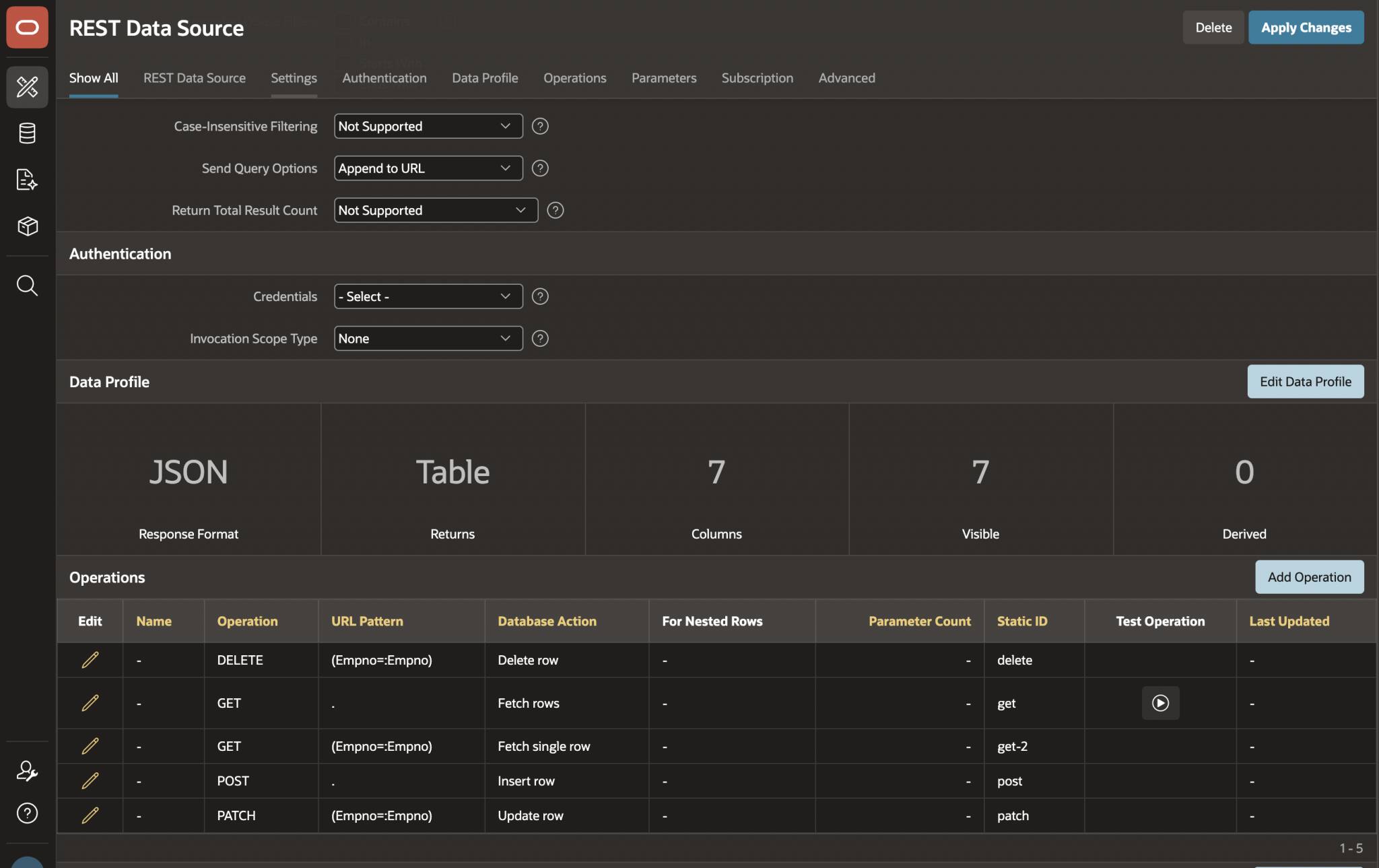Open the administration user-wrench icon

coord(27,770)
